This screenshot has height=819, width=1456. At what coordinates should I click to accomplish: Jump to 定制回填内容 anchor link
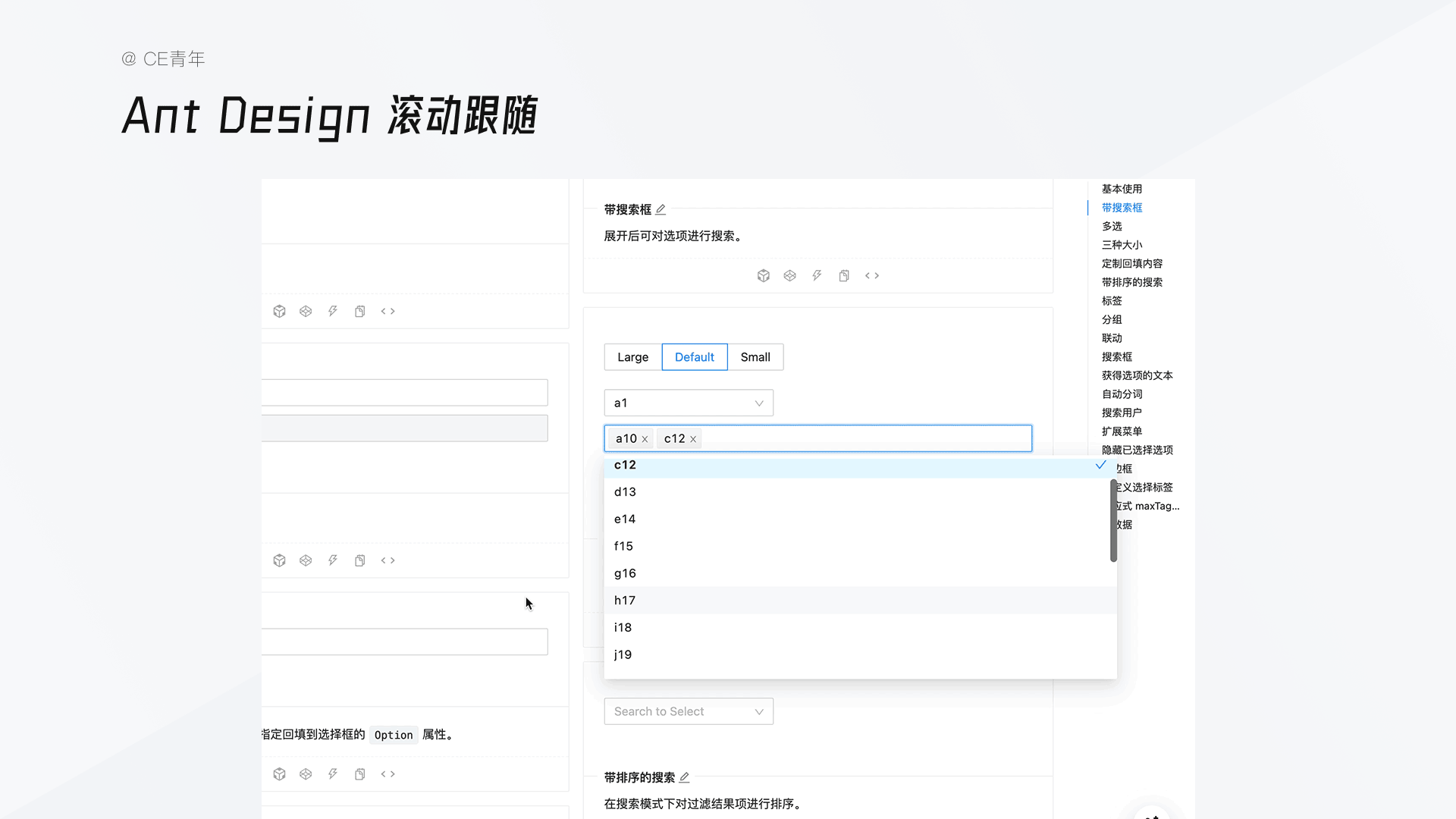click(x=1132, y=264)
